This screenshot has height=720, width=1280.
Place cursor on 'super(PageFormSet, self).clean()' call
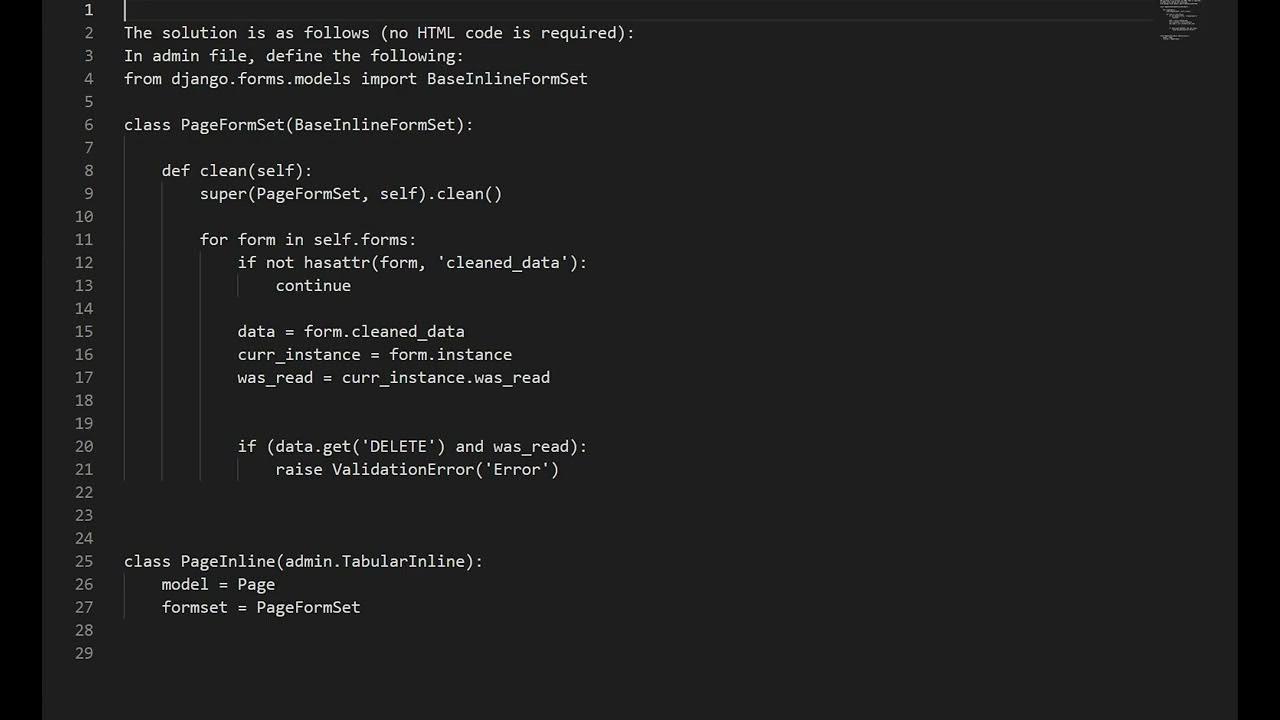tap(351, 194)
